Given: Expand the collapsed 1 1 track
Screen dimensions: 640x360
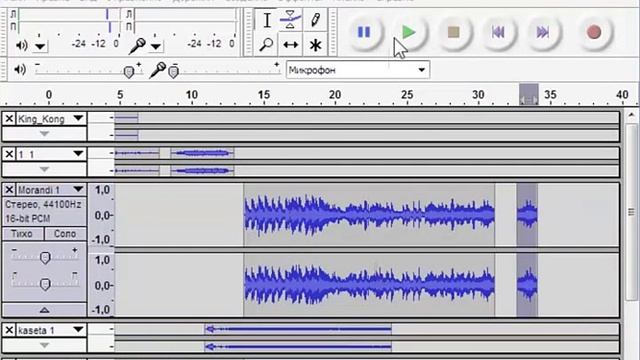Looking at the screenshot, I should click(x=44, y=169).
